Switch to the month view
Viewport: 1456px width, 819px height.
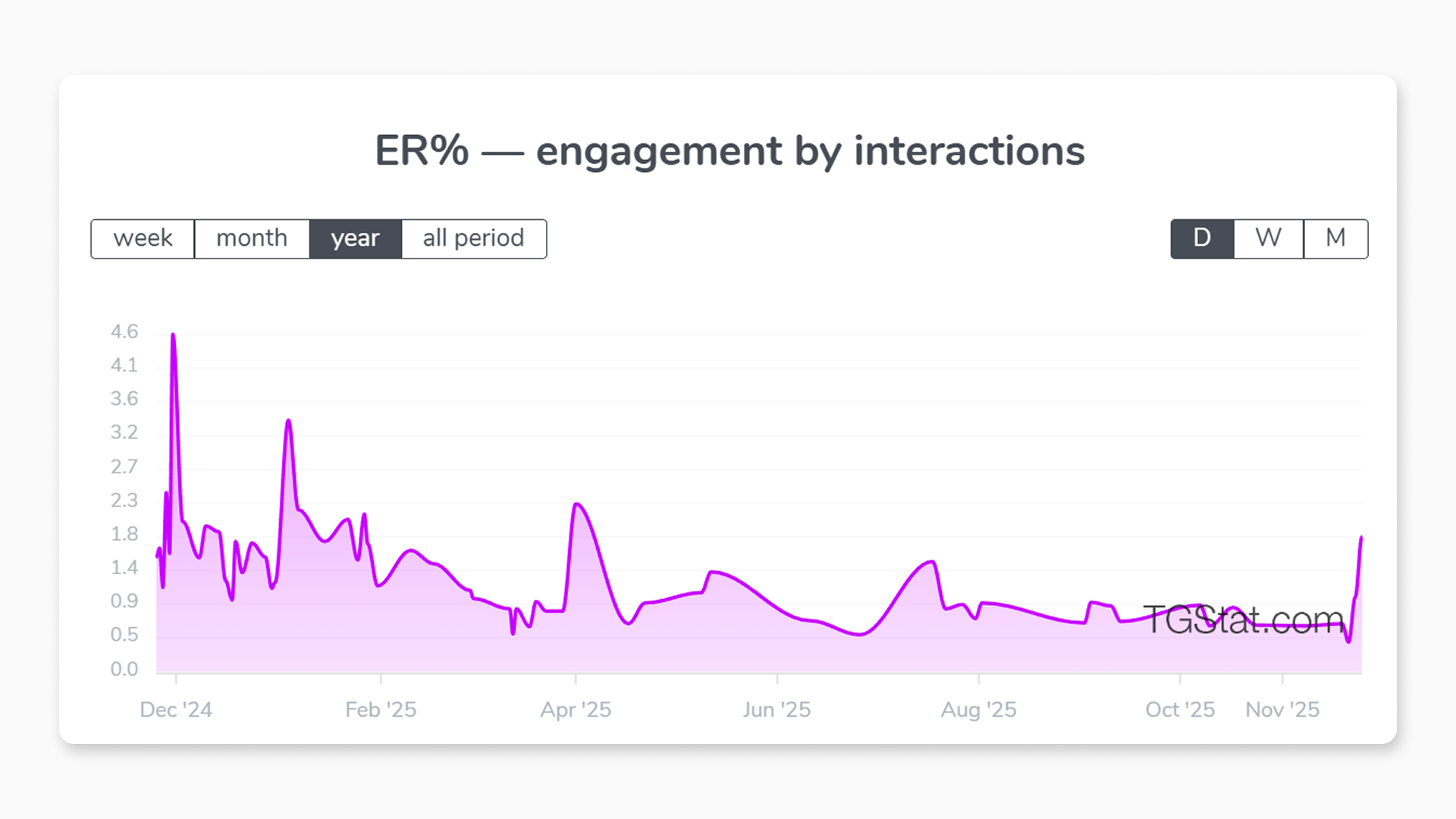pos(252,238)
